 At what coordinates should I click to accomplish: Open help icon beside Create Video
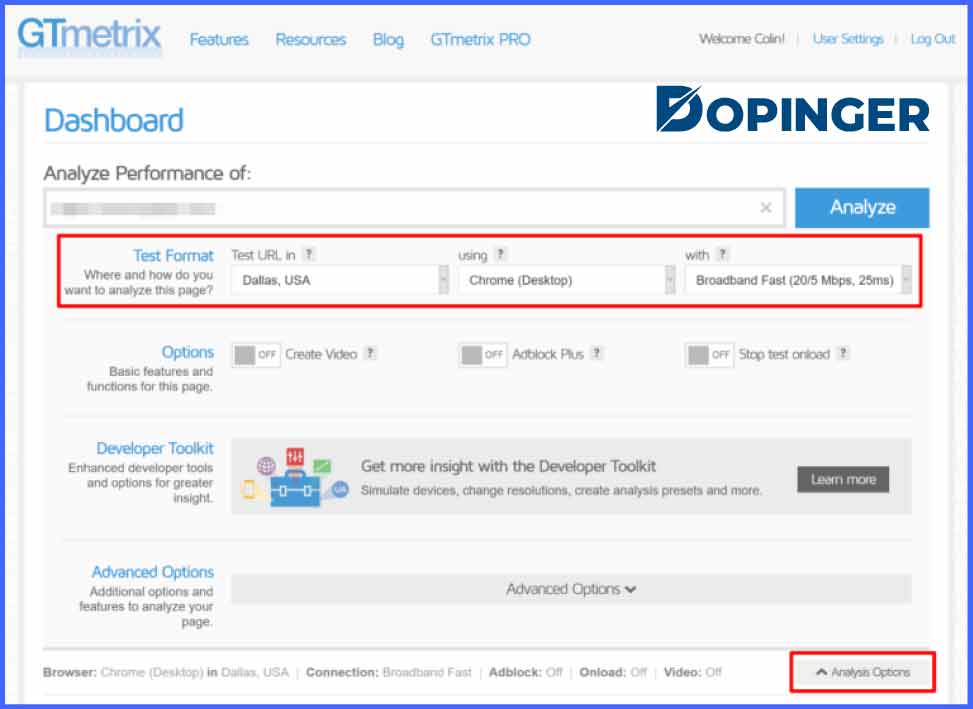click(370, 354)
